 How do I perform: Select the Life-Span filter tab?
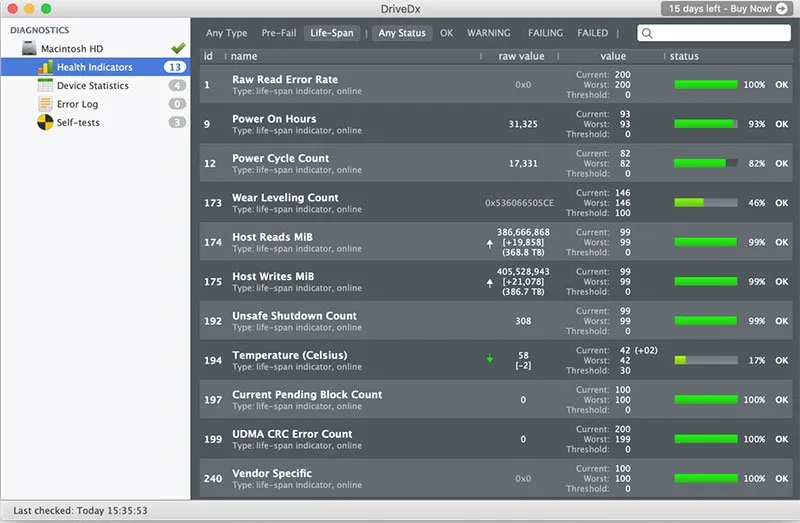pyautogui.click(x=331, y=33)
